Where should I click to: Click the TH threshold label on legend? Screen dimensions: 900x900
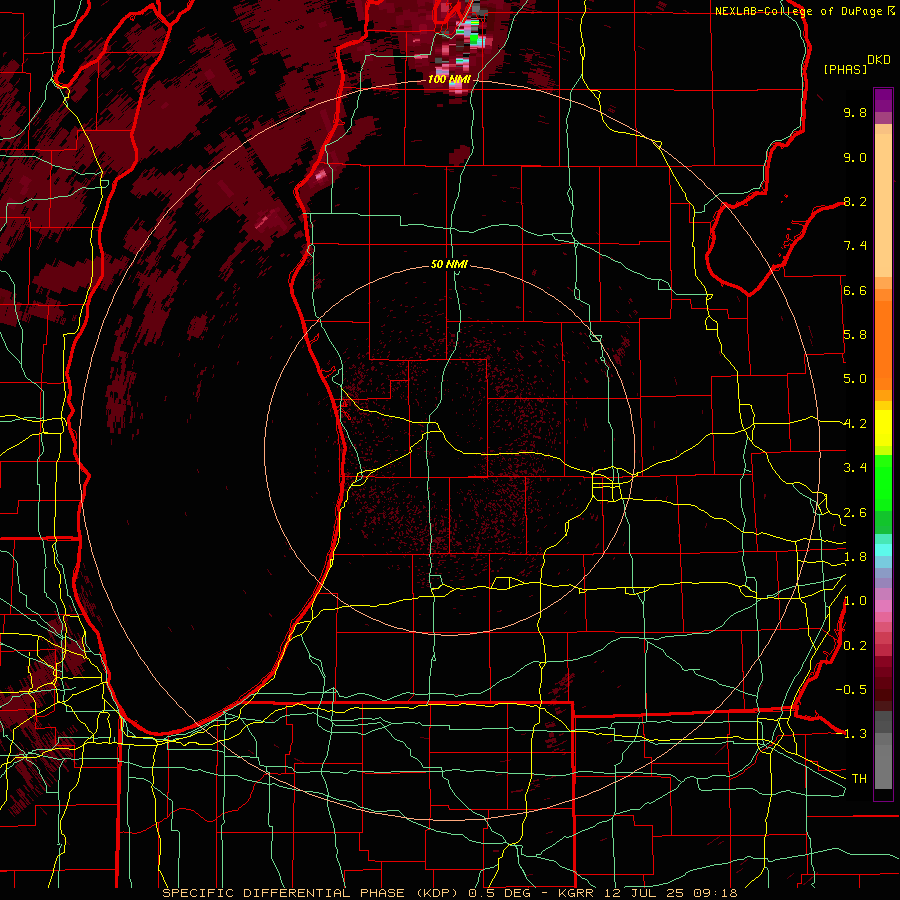pos(859,779)
